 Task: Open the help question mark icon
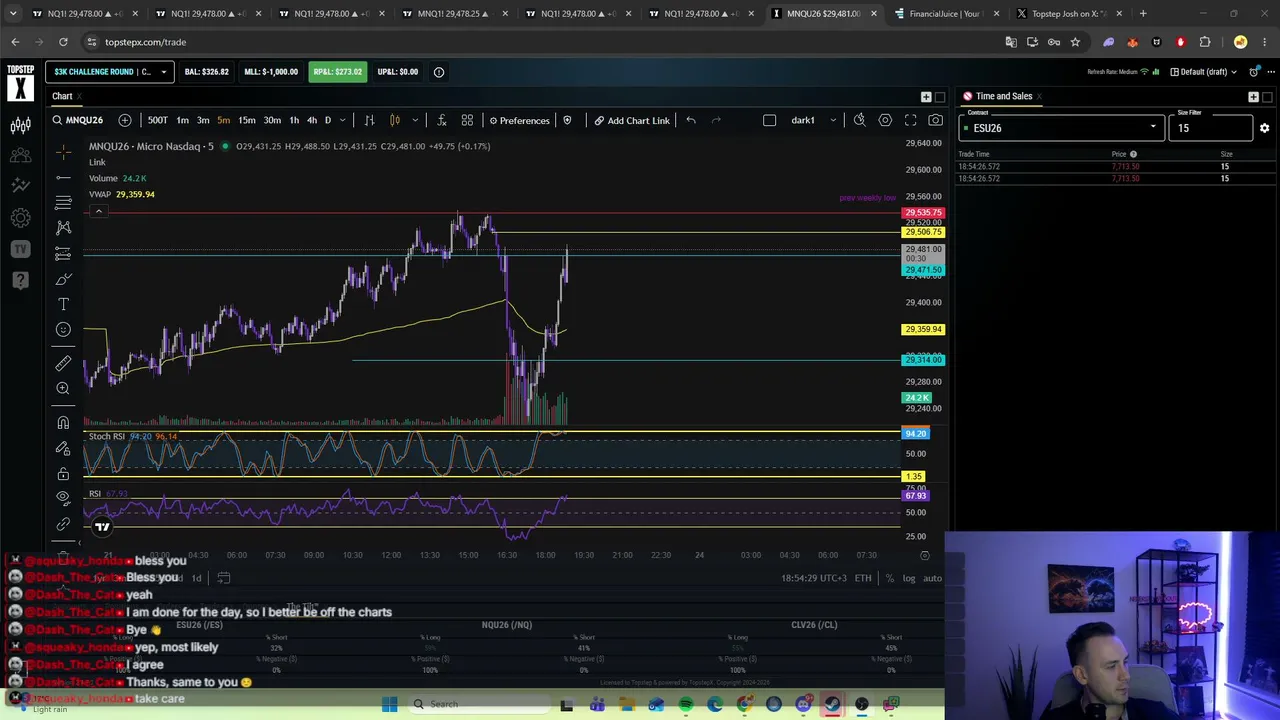click(x=20, y=280)
